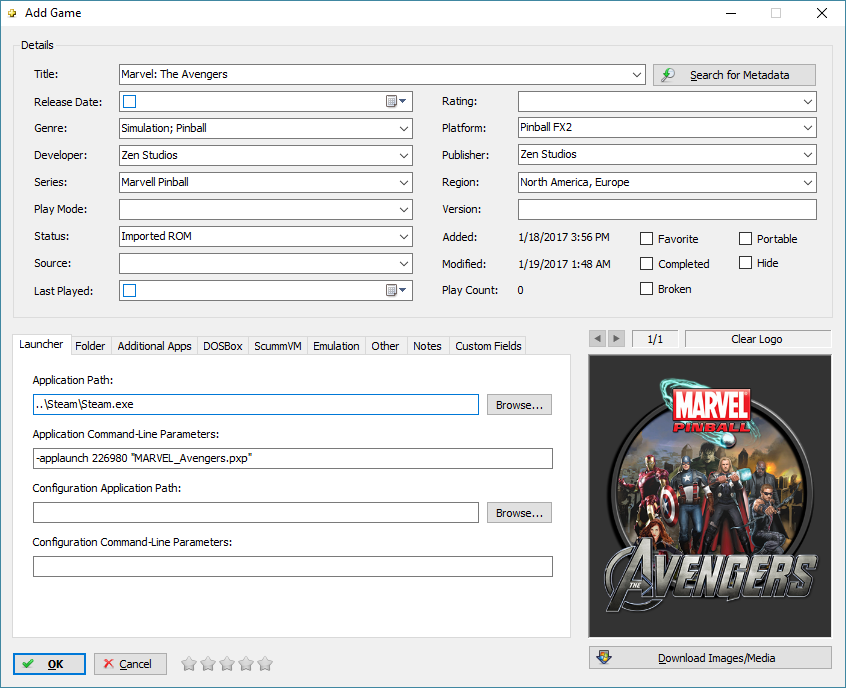Expand the Developer dropdown list
Screen dimensions: 846x688
pyautogui.click(x=404, y=155)
